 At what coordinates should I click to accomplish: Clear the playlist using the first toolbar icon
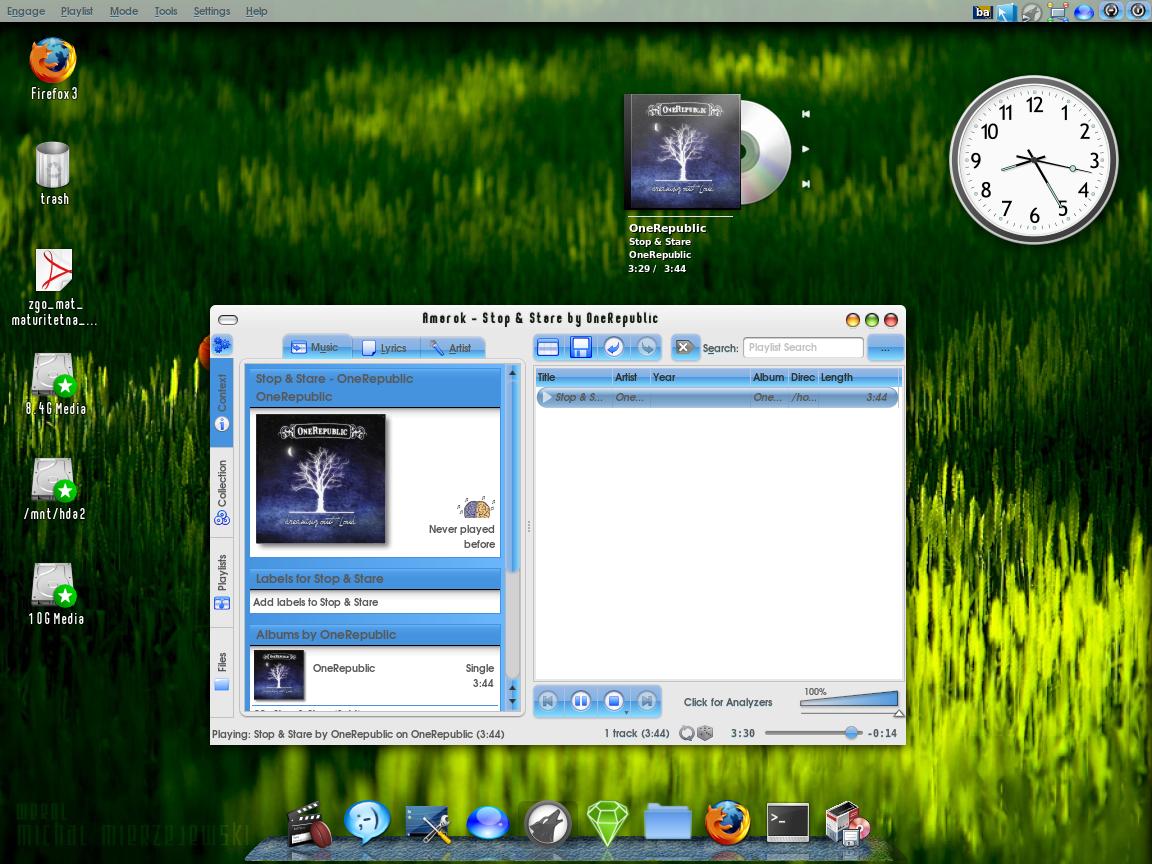(x=548, y=348)
